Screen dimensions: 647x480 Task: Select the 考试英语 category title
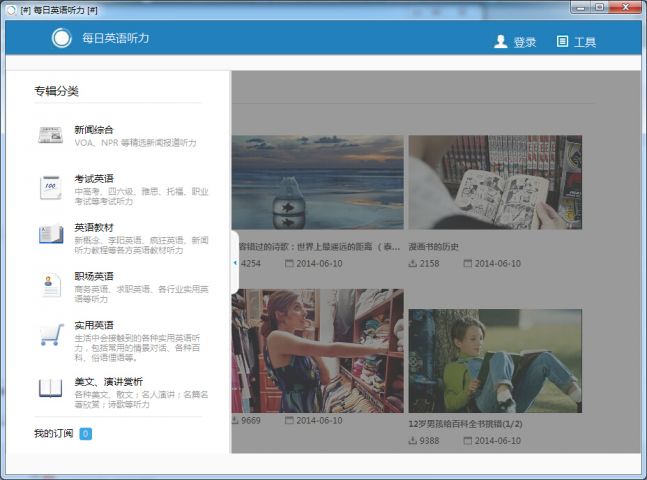(x=94, y=178)
